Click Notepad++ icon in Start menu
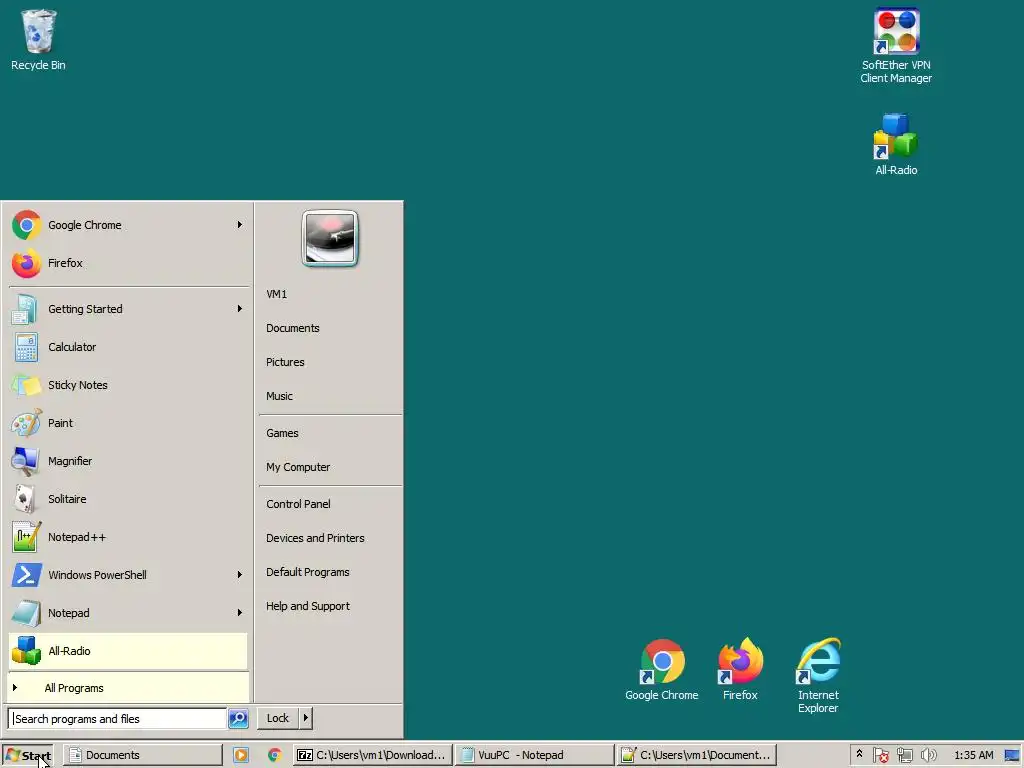The image size is (1024, 768). point(26,537)
